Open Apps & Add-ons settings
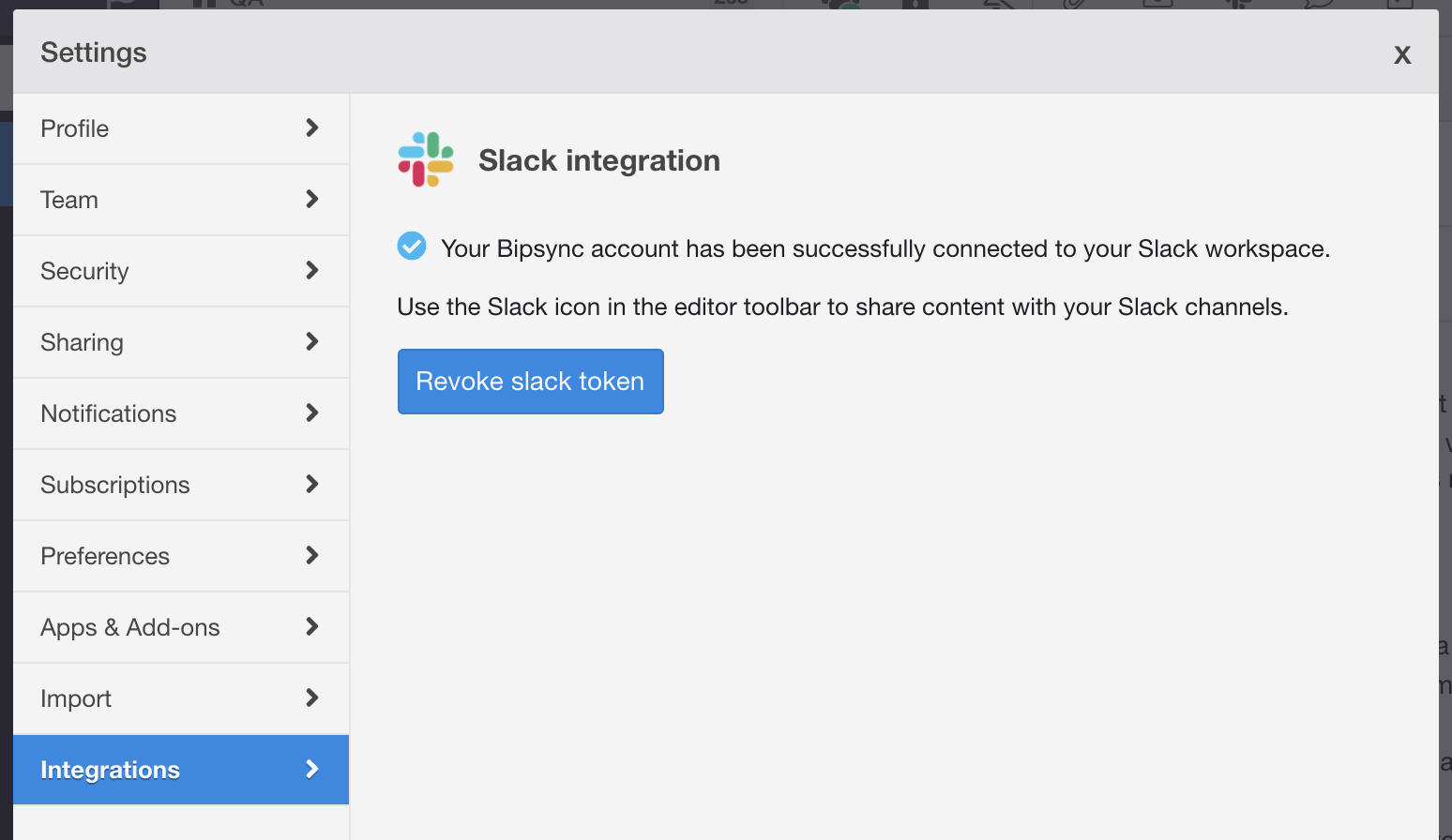This screenshot has width=1452, height=840. point(181,627)
